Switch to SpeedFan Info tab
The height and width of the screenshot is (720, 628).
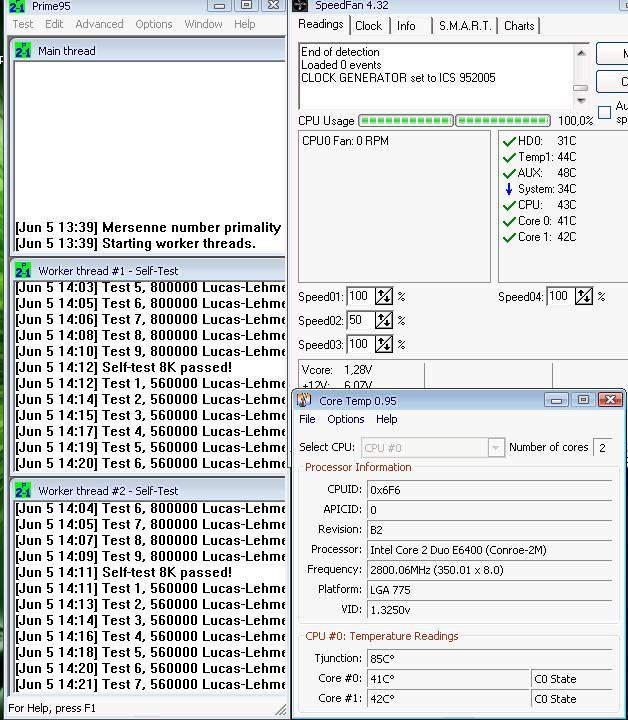(x=406, y=26)
